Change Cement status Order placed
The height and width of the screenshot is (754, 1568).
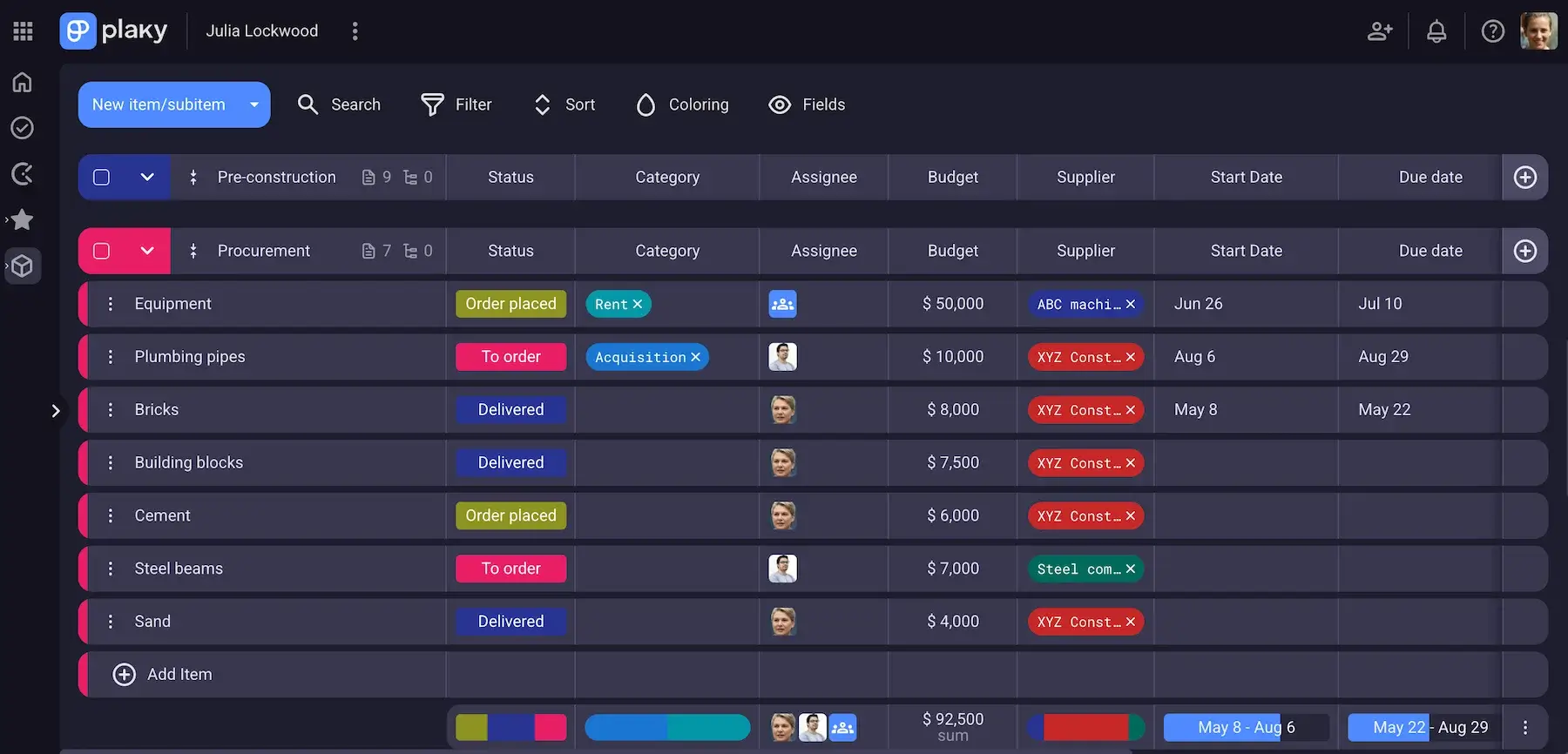coord(510,515)
